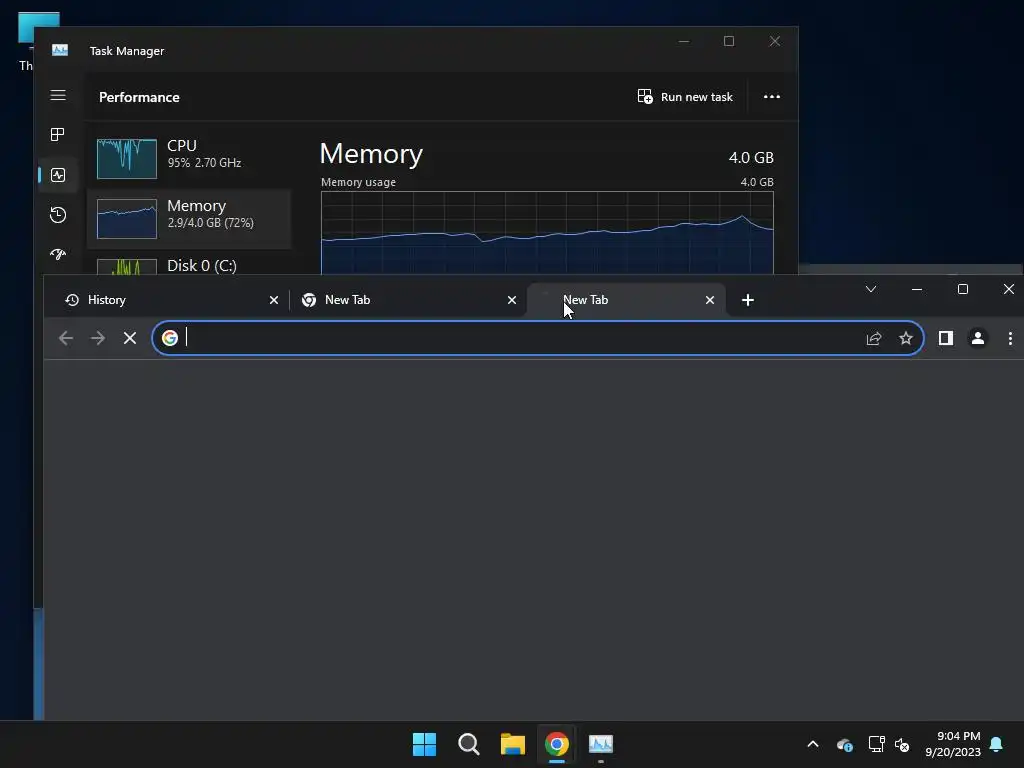Click the Google icon in address bar

tap(170, 338)
